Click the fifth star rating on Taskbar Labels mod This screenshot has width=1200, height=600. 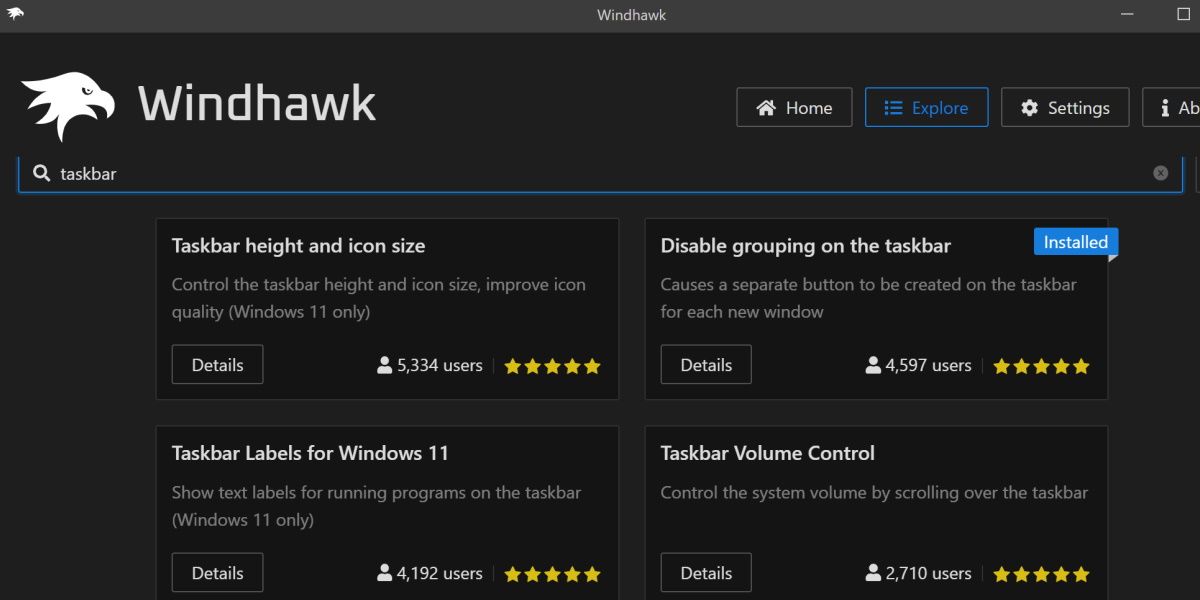point(592,573)
